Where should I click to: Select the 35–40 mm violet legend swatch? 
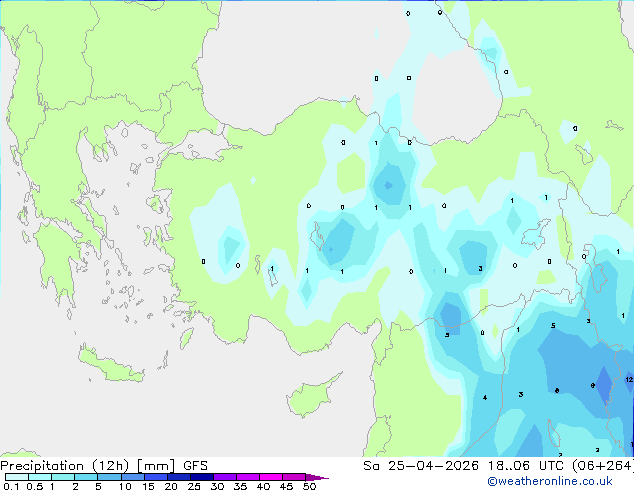248,477
